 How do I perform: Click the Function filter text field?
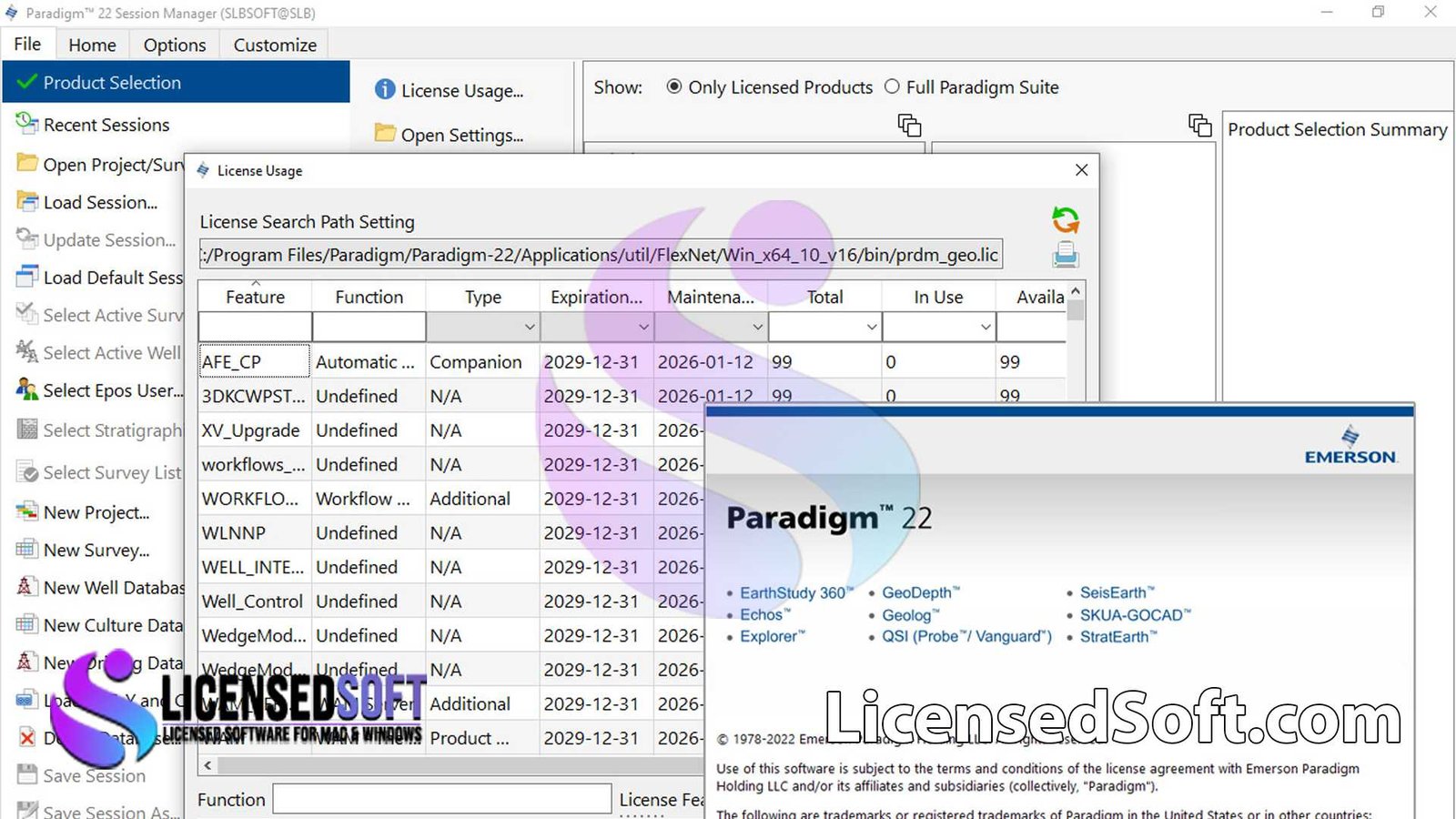click(x=369, y=327)
